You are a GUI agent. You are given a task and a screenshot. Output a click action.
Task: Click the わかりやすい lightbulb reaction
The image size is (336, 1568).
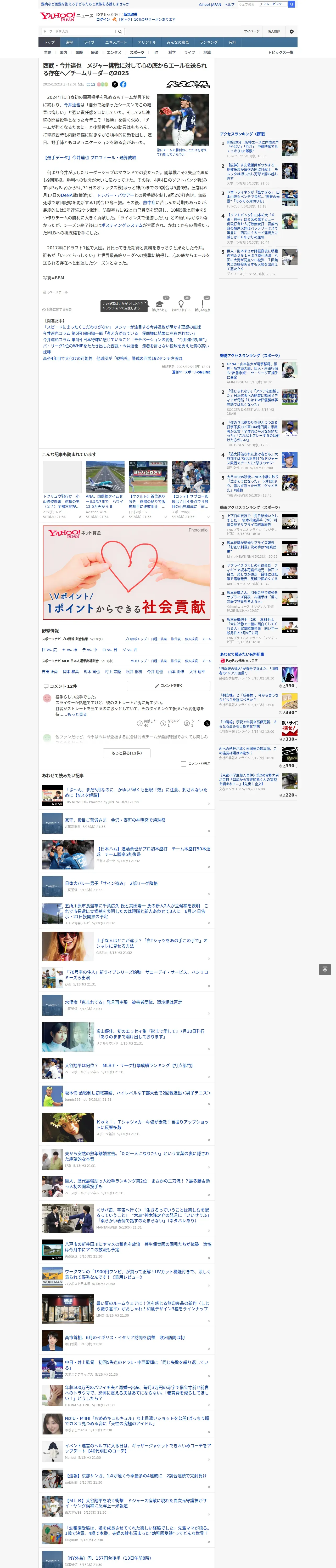pyautogui.click(x=181, y=304)
